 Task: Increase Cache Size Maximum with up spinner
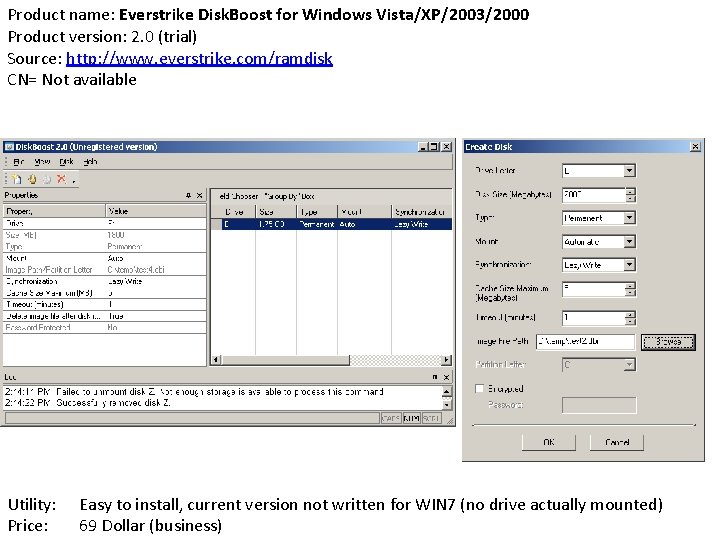point(630,286)
